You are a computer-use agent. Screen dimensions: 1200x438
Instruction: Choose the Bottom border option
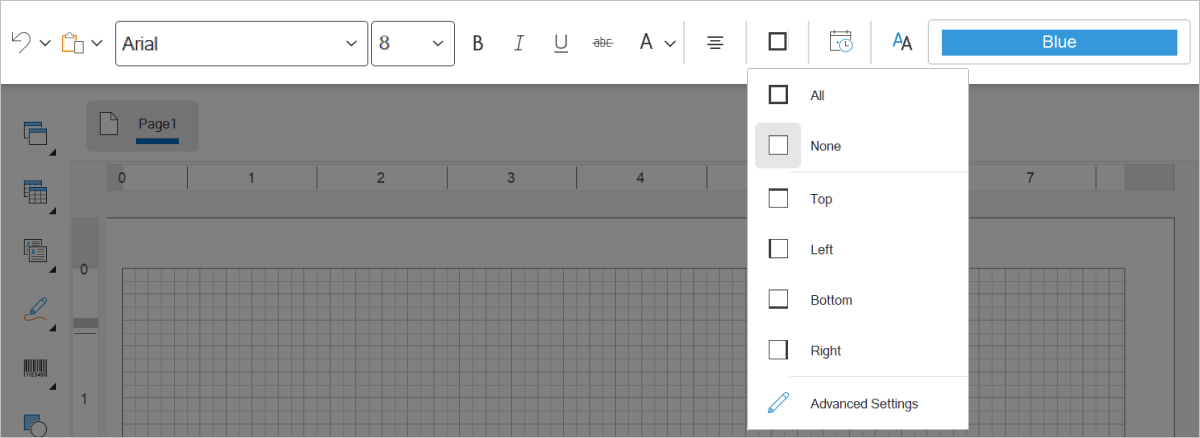(x=830, y=300)
